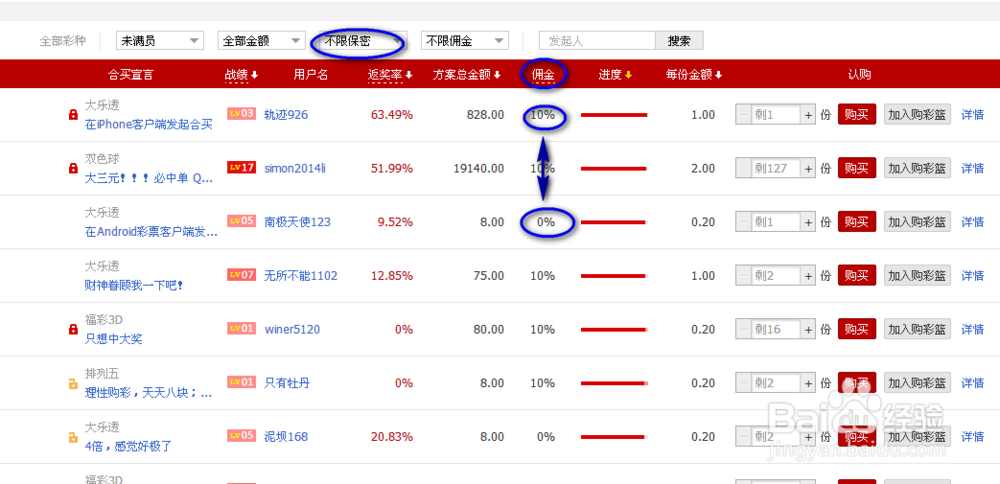
Task: Click 购买 button for 无所不能1102 plan
Action: pos(857,275)
